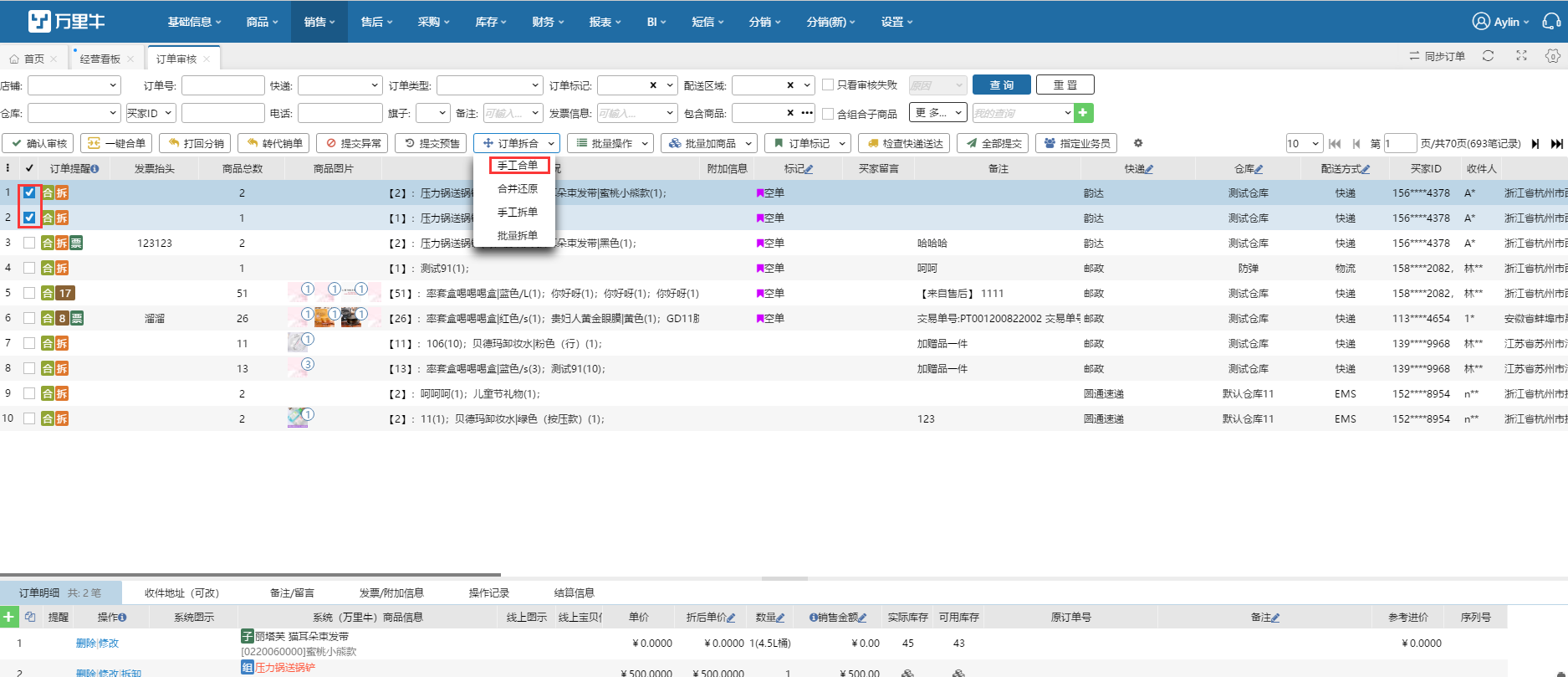Click the 合 merge icon in row 3
Screen dimensions: 1568x677
[x=48, y=243]
